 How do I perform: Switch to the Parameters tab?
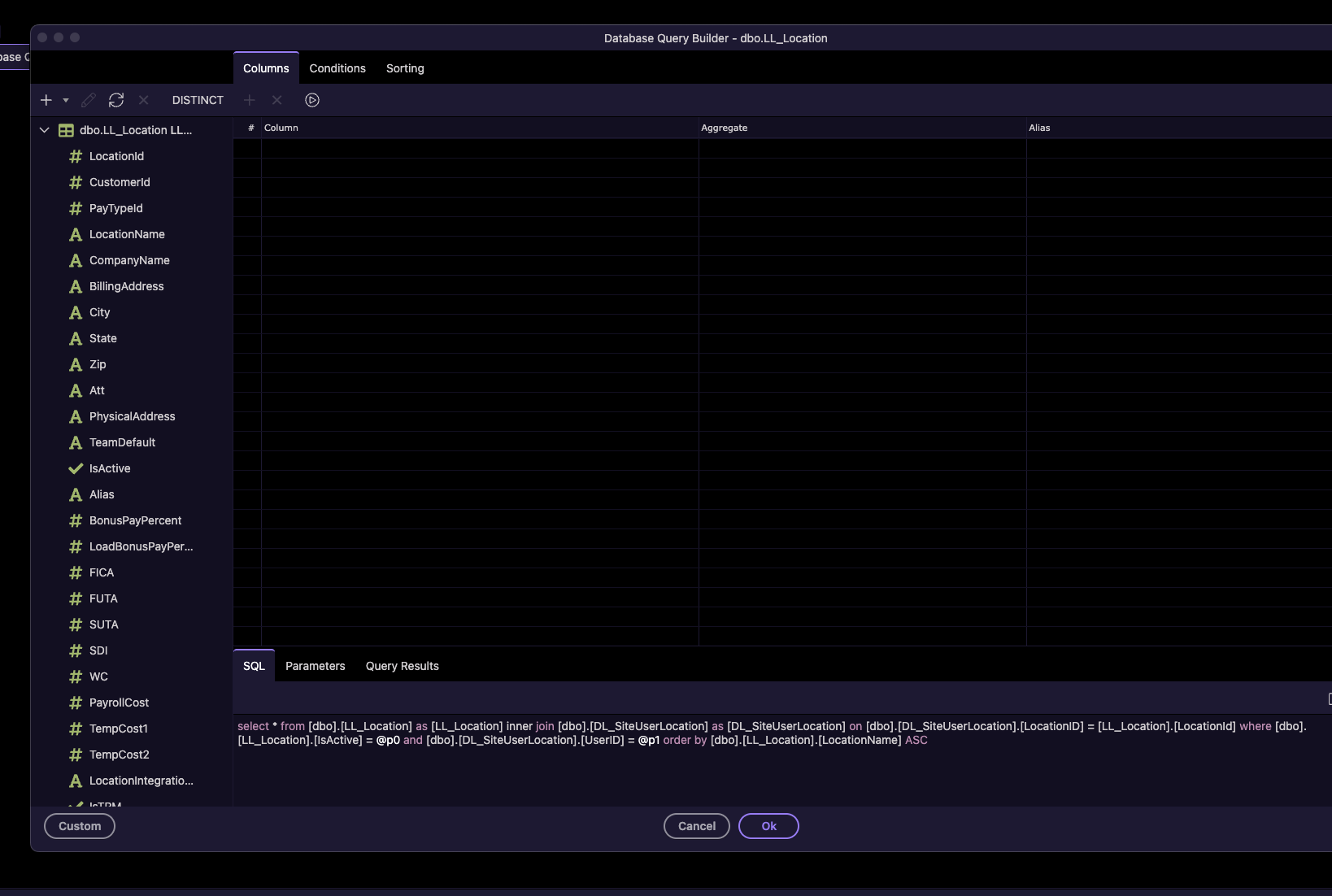(x=316, y=666)
